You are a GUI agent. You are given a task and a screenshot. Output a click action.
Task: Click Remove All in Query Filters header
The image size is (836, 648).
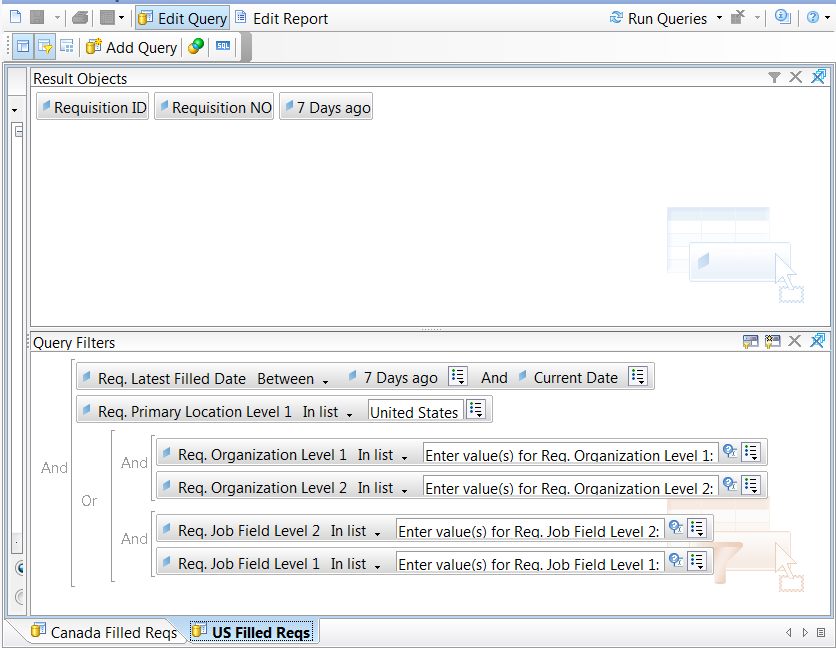point(817,341)
